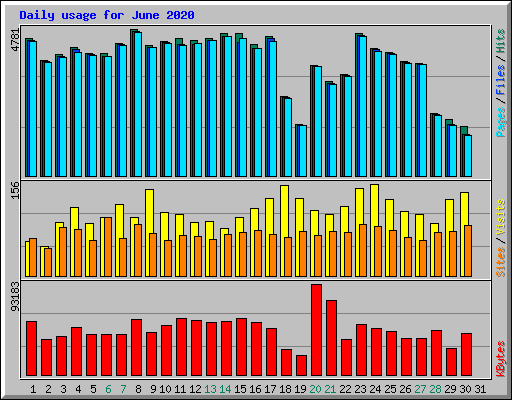This screenshot has width=512, height=400.
Task: Click the cyan pages bar for day 8
Action: (138, 104)
